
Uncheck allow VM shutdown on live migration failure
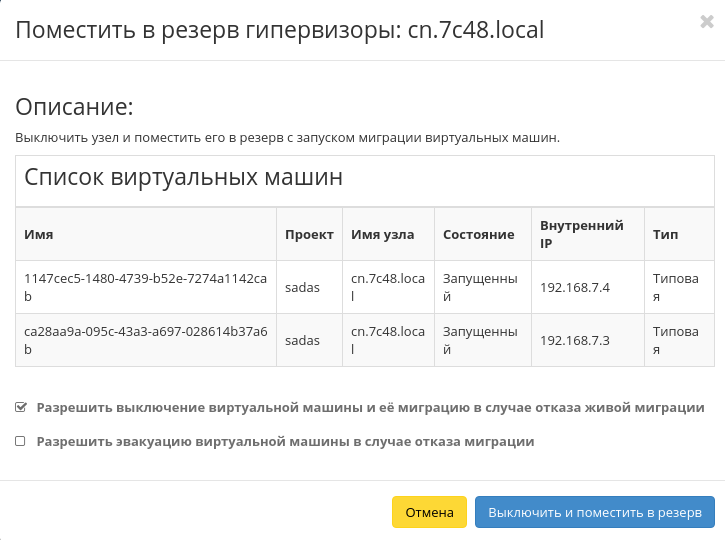tap(21, 408)
